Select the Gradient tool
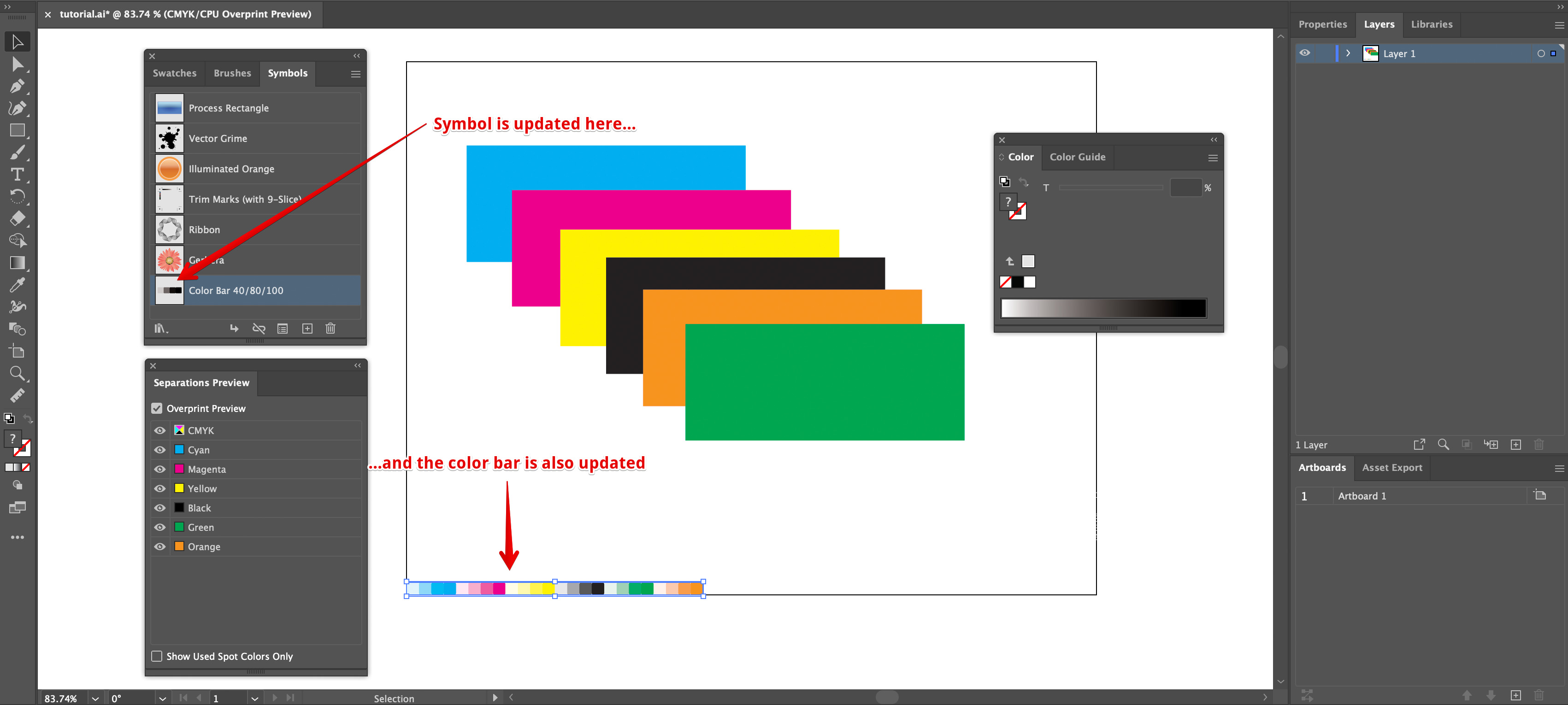The height and width of the screenshot is (705, 1568). [17, 263]
